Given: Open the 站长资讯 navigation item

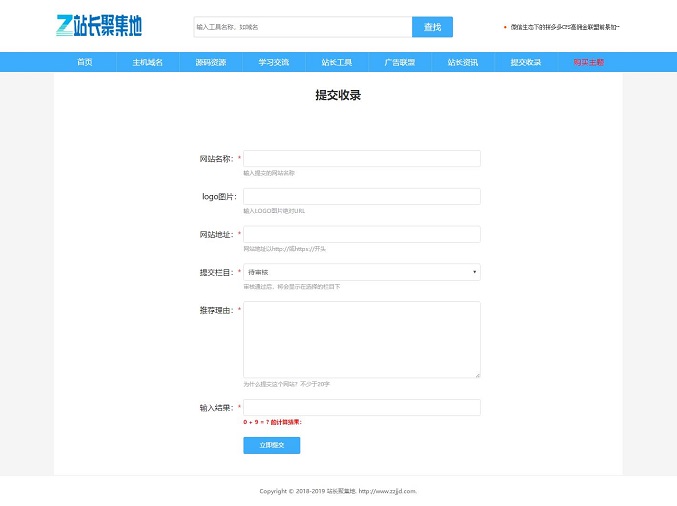Looking at the screenshot, I should tap(462, 62).
